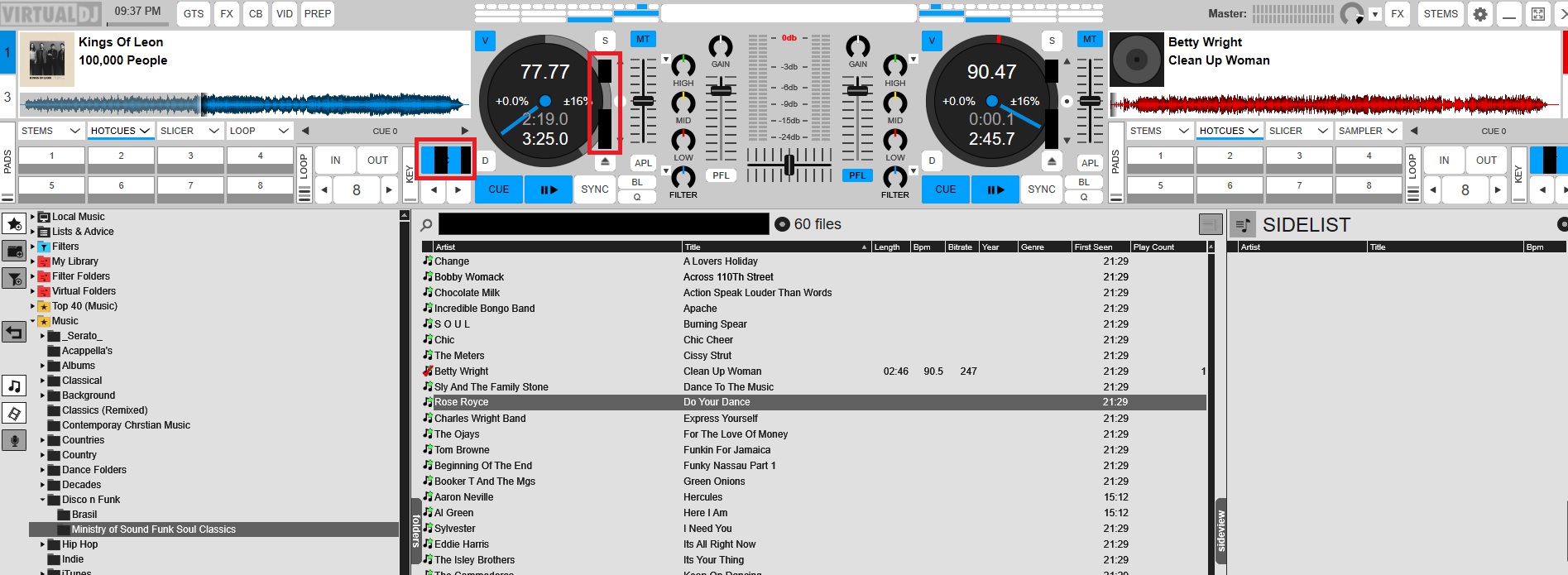
Task: Toggle left deck quantize Q
Action: point(637,197)
